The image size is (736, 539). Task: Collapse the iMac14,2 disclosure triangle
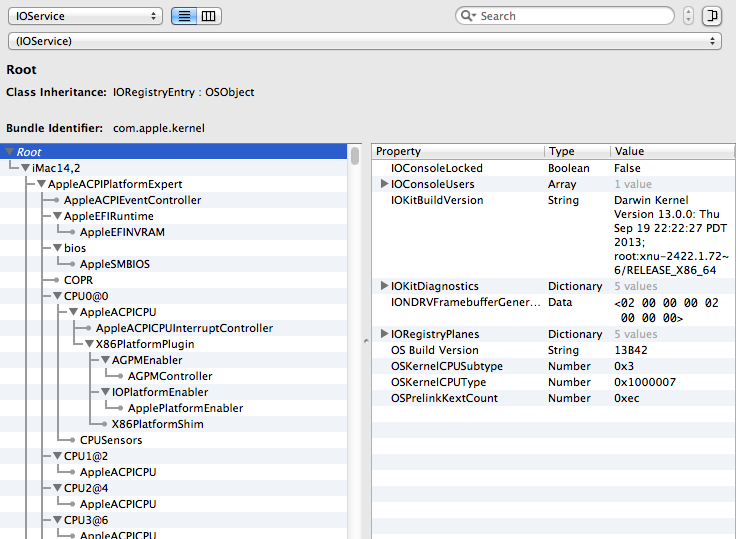pos(26,168)
